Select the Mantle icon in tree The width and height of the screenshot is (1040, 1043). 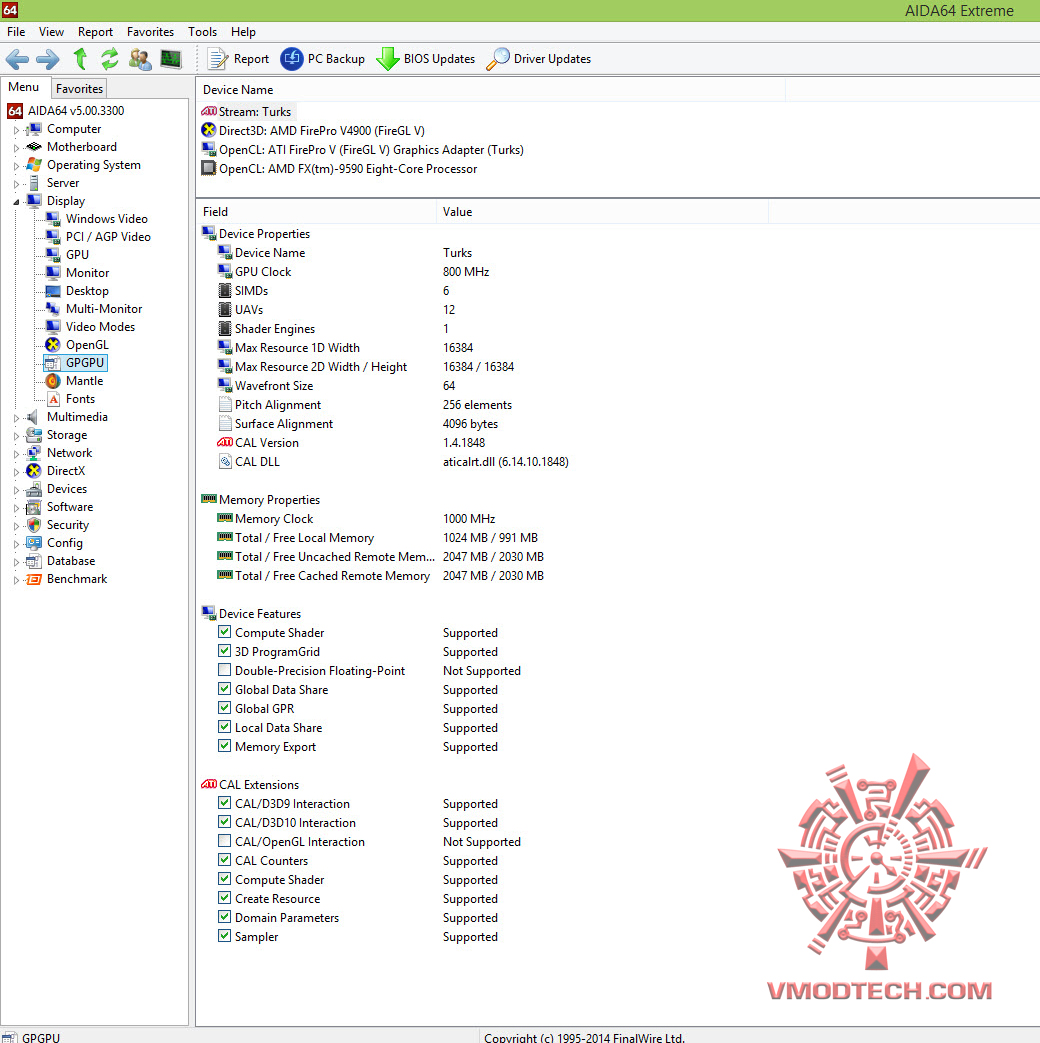(x=53, y=380)
